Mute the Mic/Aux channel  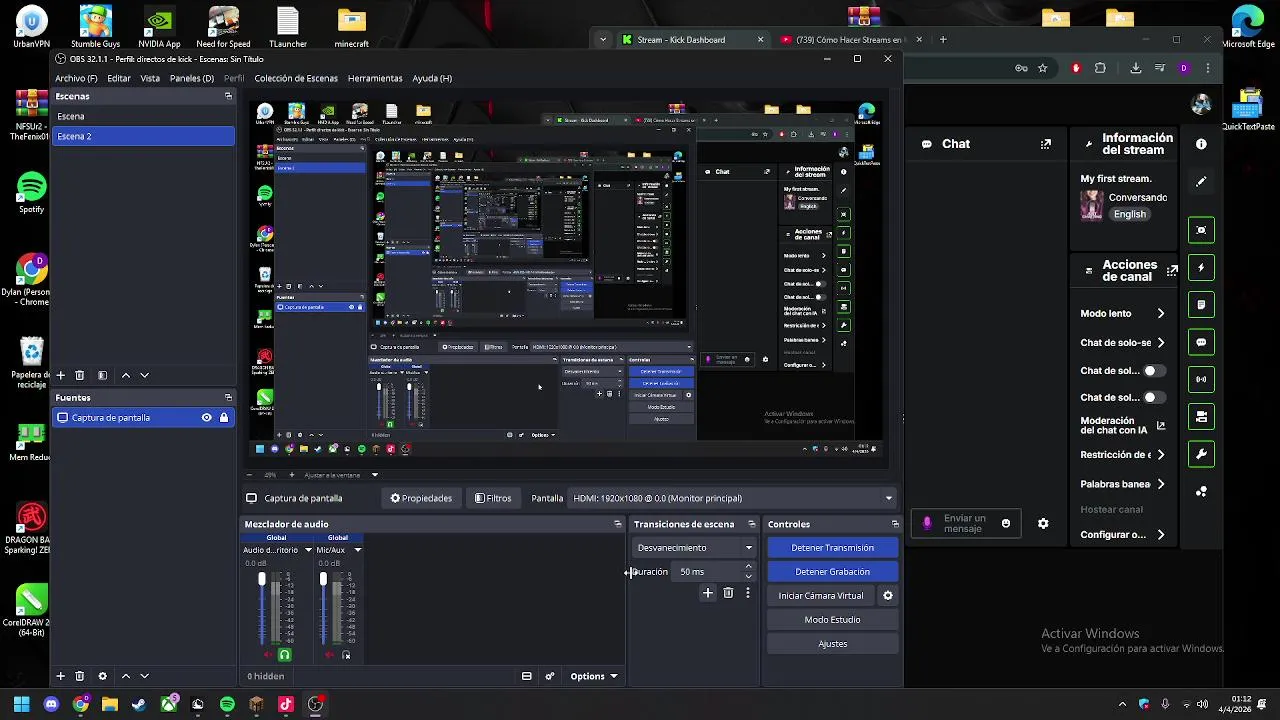tap(329, 655)
